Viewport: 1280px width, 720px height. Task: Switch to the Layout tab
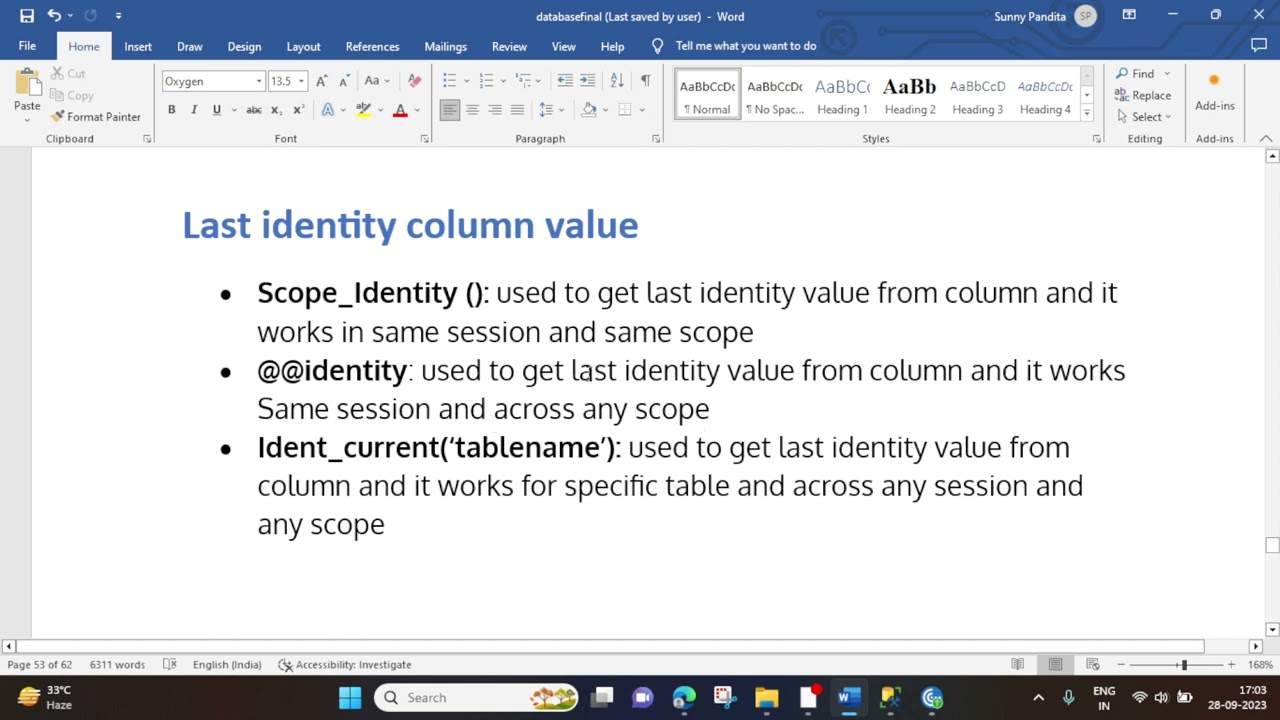(x=303, y=46)
